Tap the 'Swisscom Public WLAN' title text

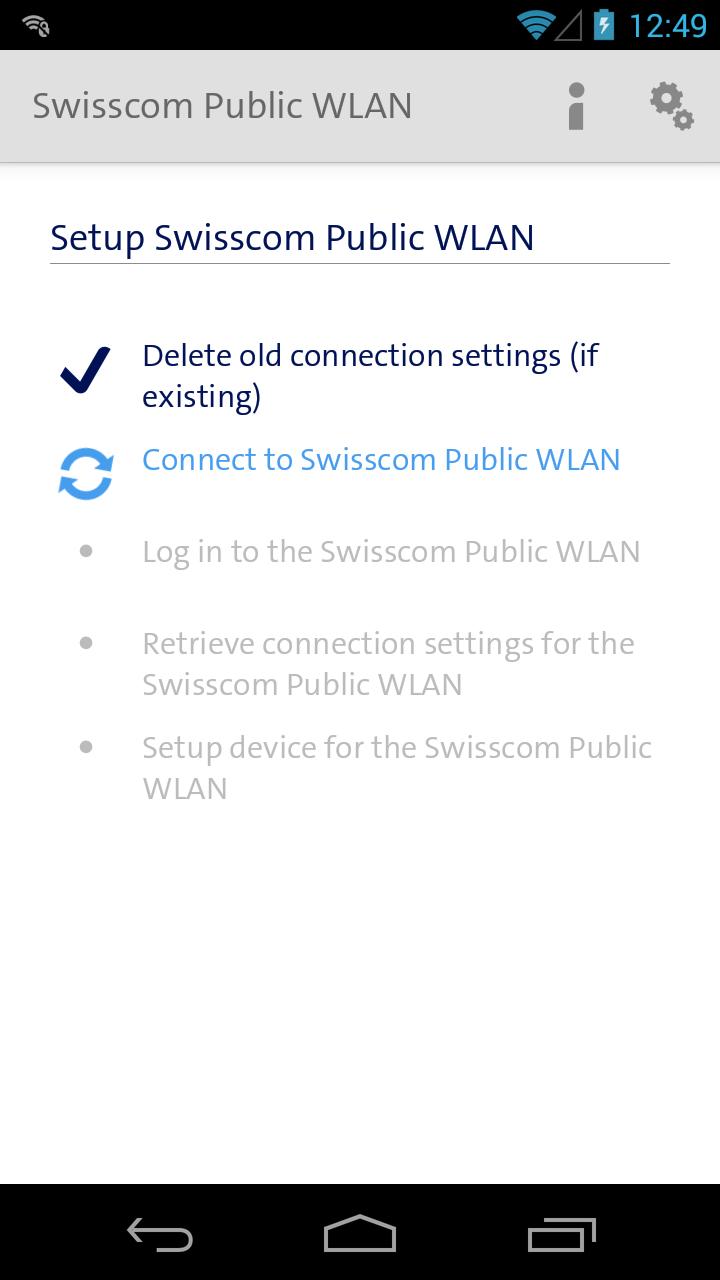[x=222, y=105]
